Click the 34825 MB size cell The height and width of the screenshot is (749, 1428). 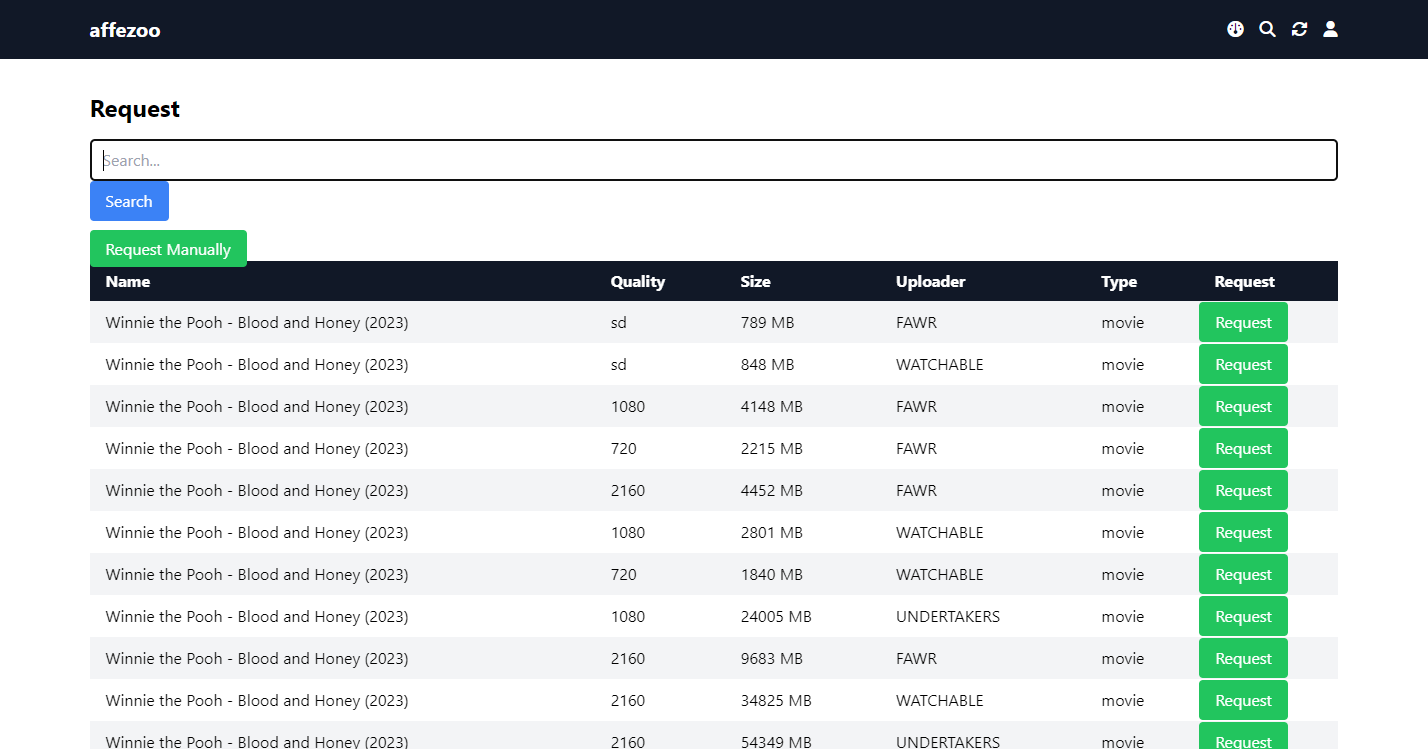coord(776,700)
